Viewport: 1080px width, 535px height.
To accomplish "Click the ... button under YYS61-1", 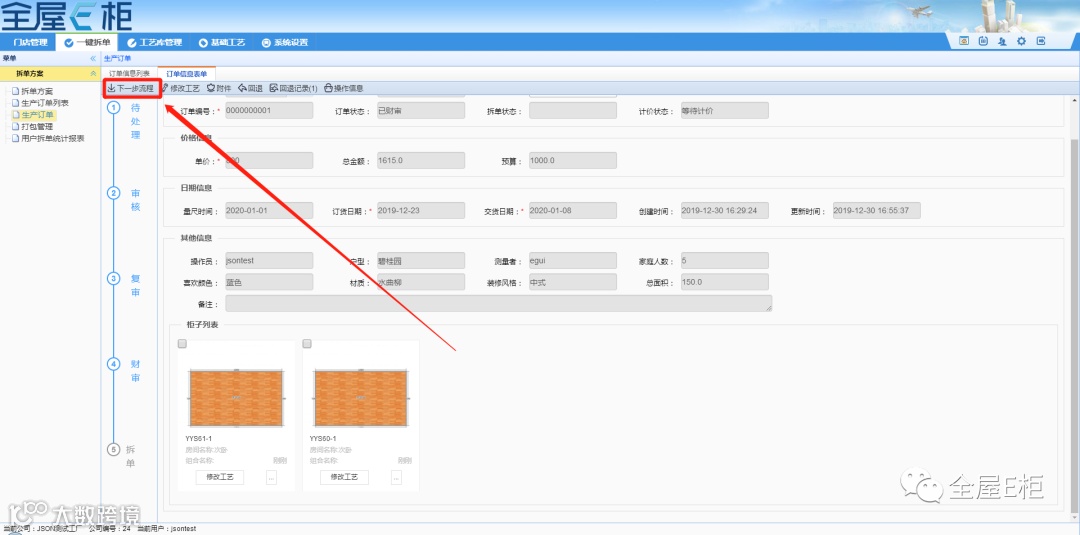I will (271, 477).
